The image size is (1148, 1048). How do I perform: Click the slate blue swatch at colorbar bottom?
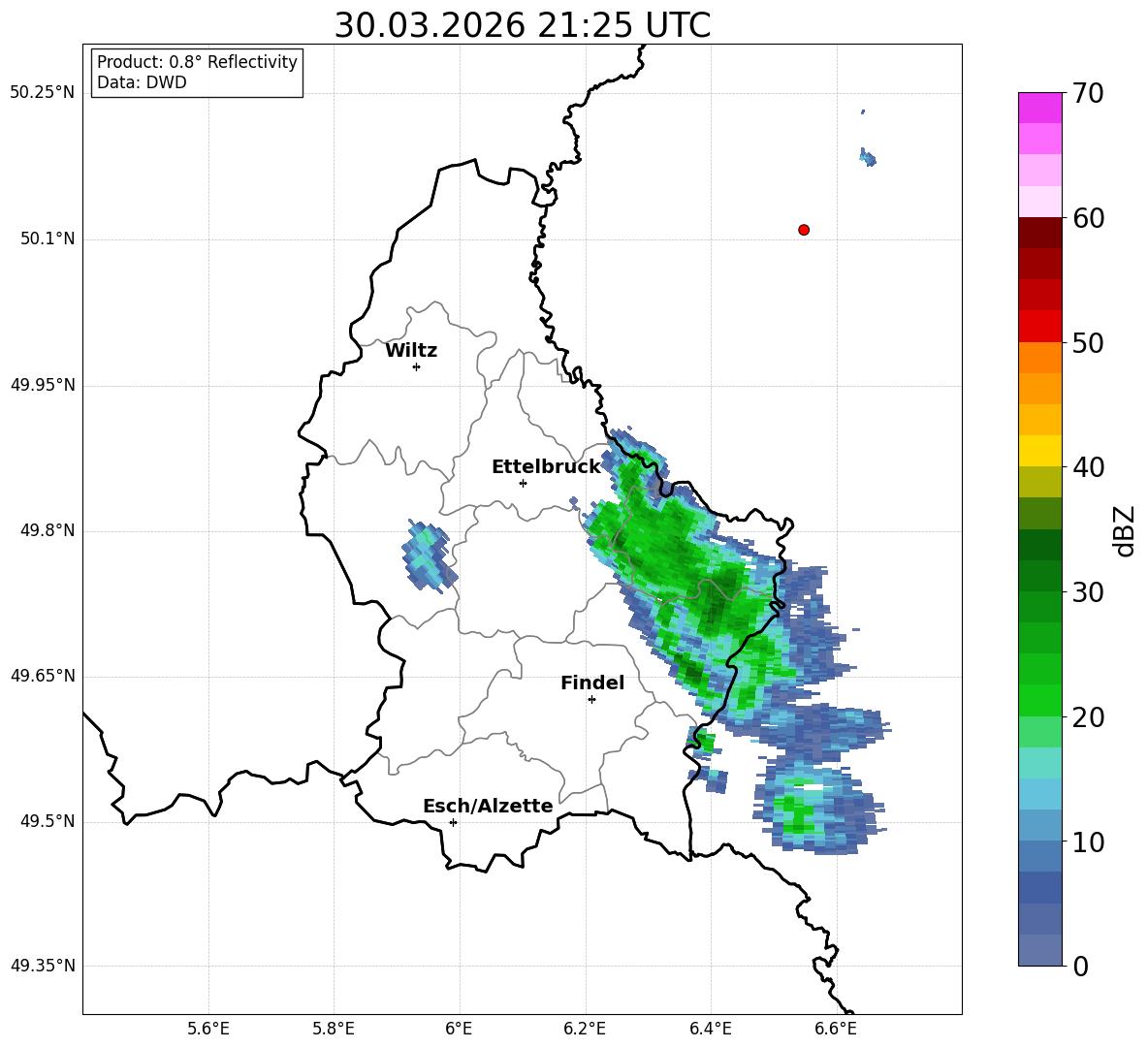1039,950
